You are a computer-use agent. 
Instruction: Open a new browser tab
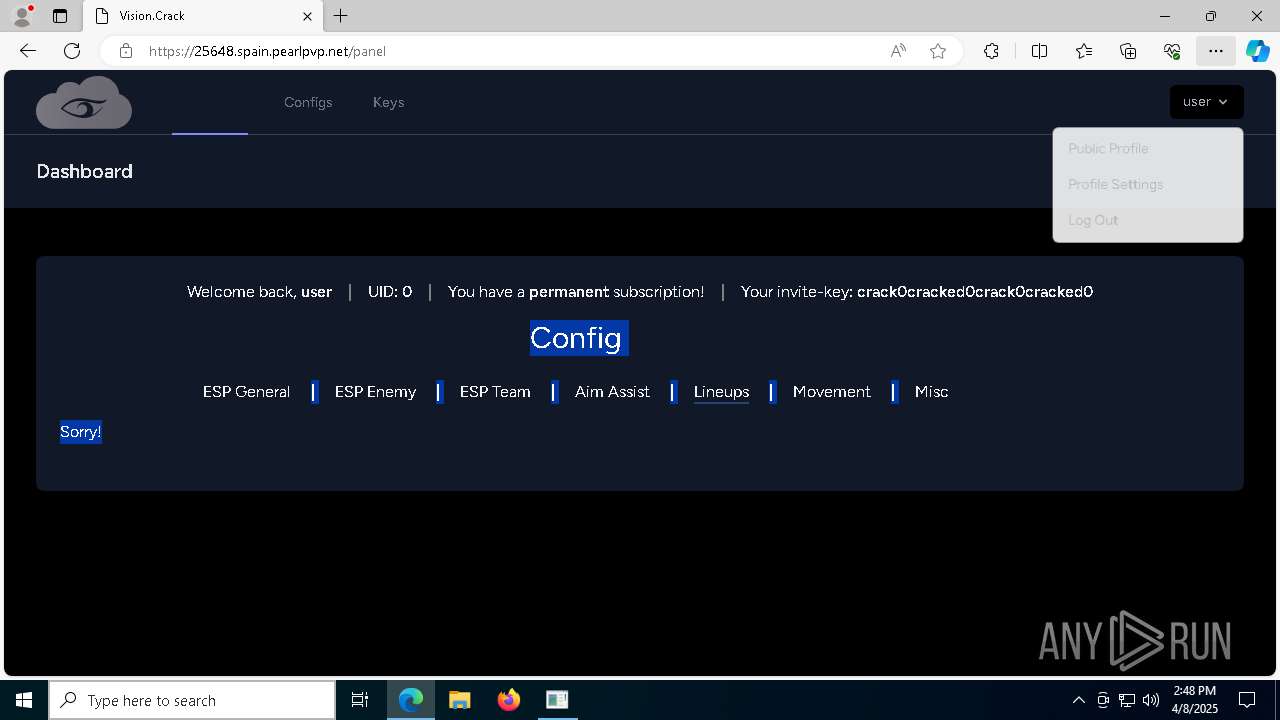(341, 16)
